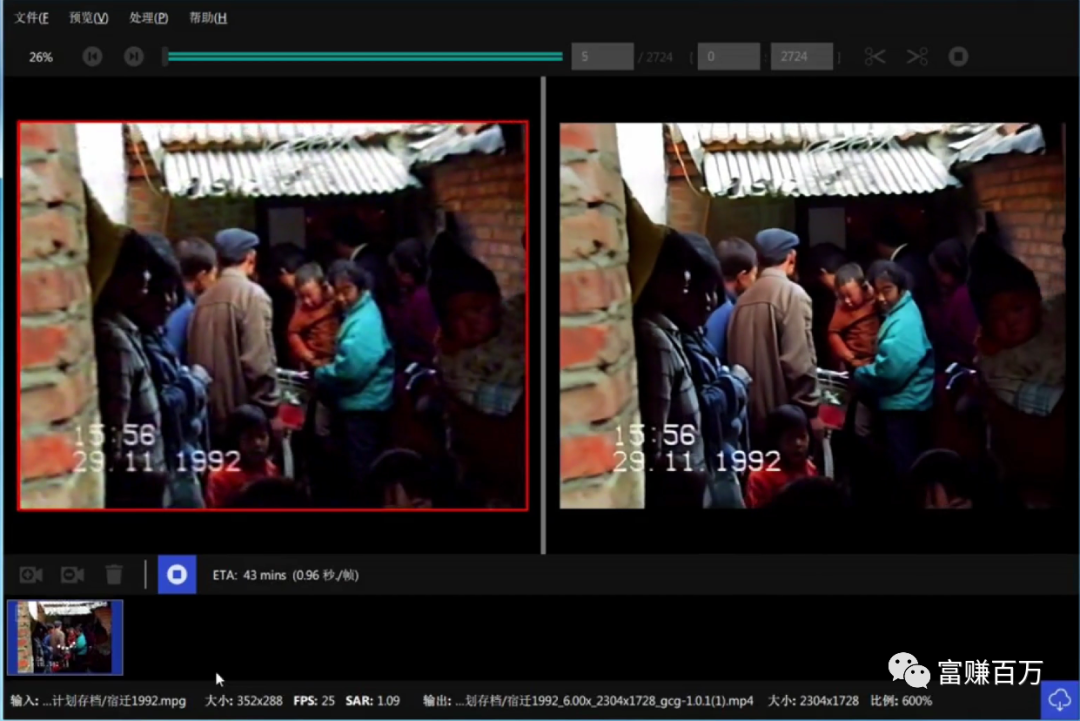The width and height of the screenshot is (1080, 721).
Task: Click the next frame button
Action: tap(133, 57)
